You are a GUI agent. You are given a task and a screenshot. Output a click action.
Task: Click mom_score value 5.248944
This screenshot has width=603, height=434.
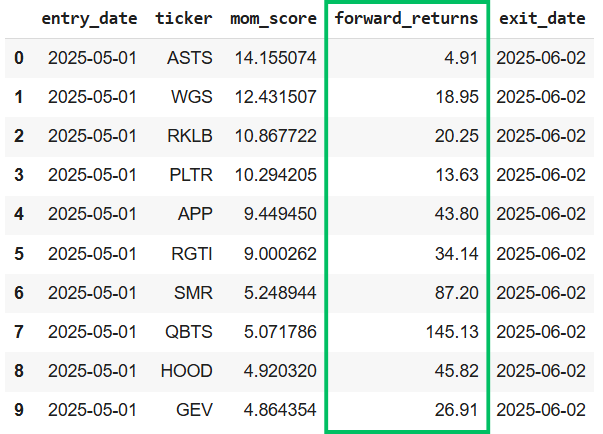point(280,293)
